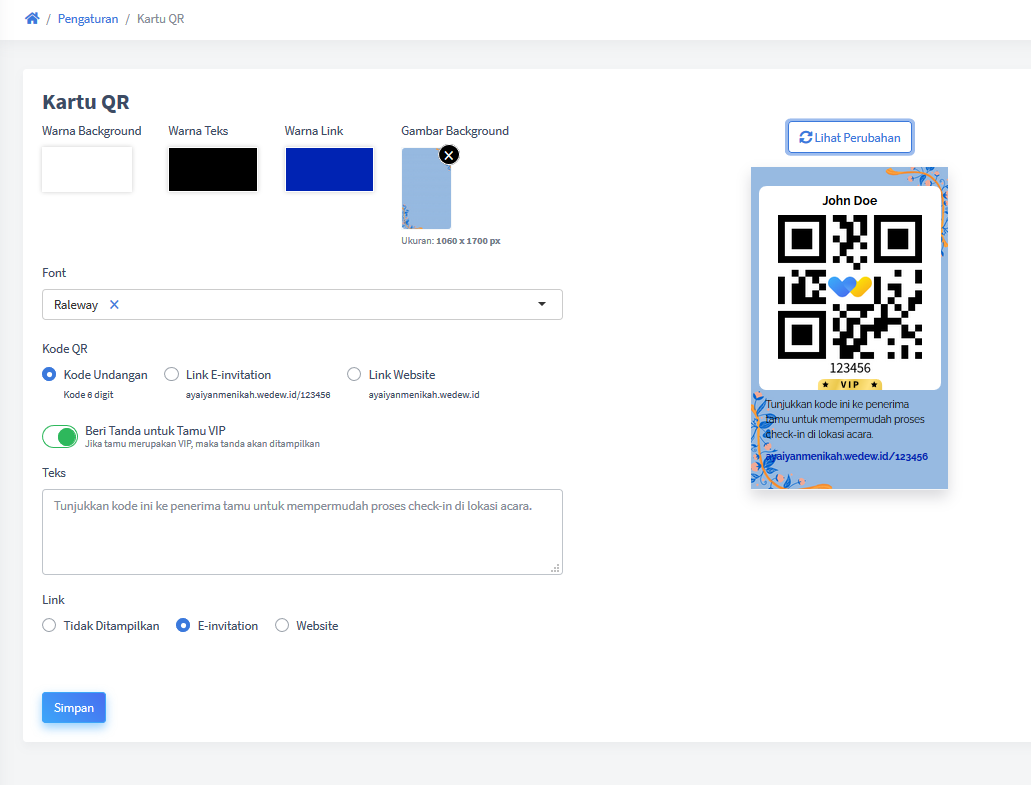The width and height of the screenshot is (1031, 785).
Task: Clear the Raleway font selection
Action: coord(114,304)
